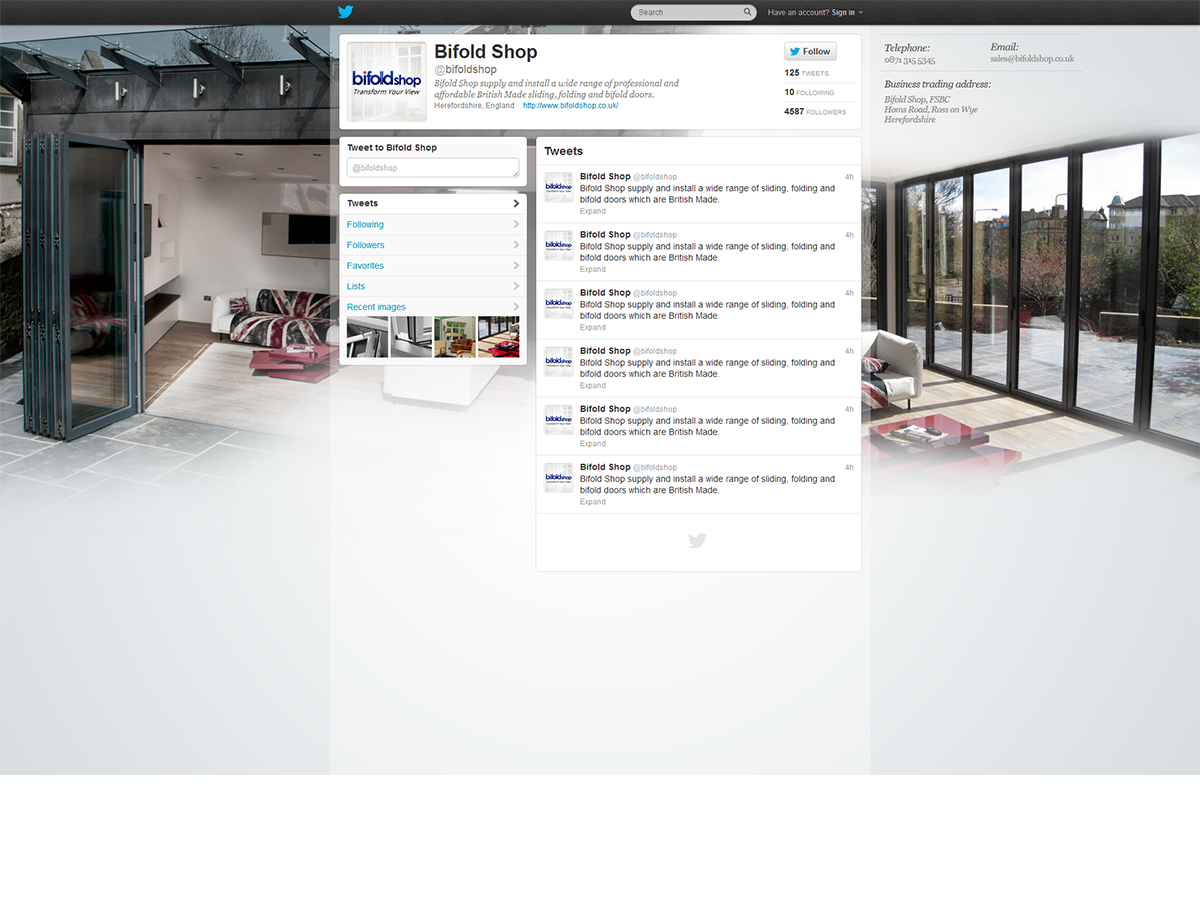Click into the @bifoldshop tweet box
The image size is (1200, 900).
[x=433, y=168]
